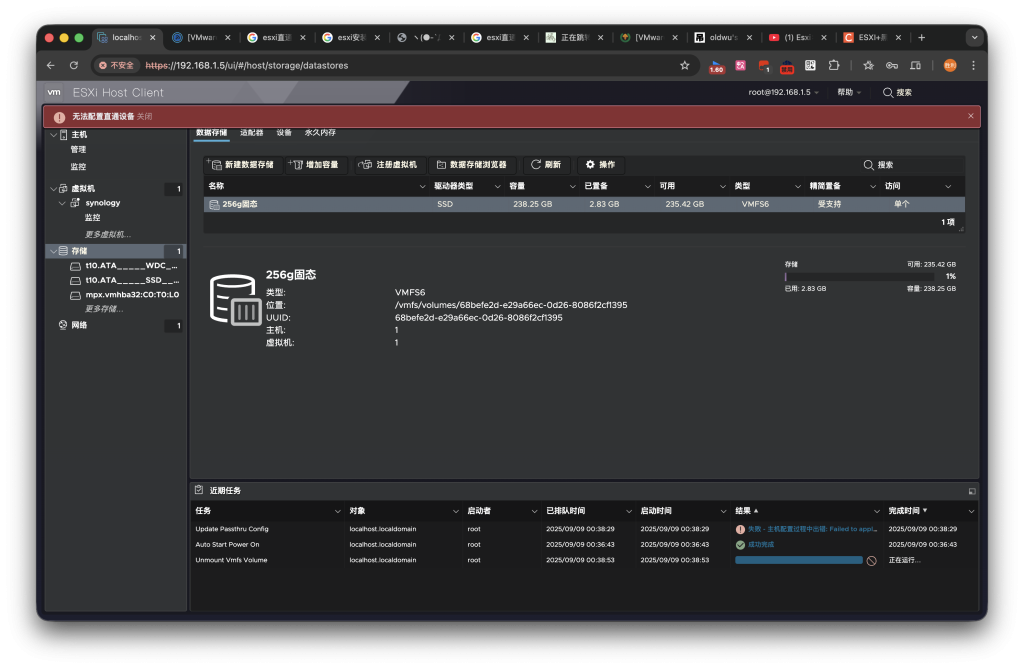Click the 更多存储... (More storage) link

click(104, 309)
